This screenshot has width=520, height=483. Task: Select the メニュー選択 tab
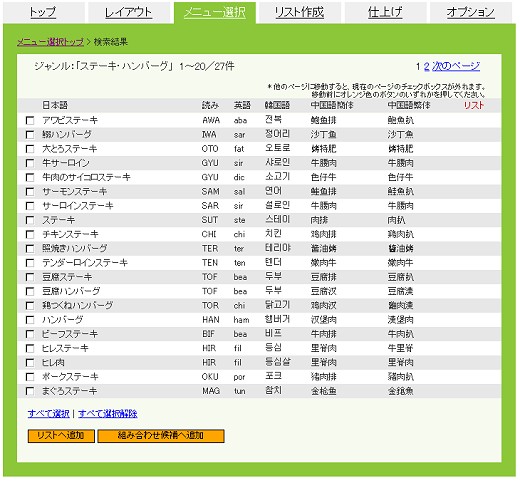click(215, 12)
